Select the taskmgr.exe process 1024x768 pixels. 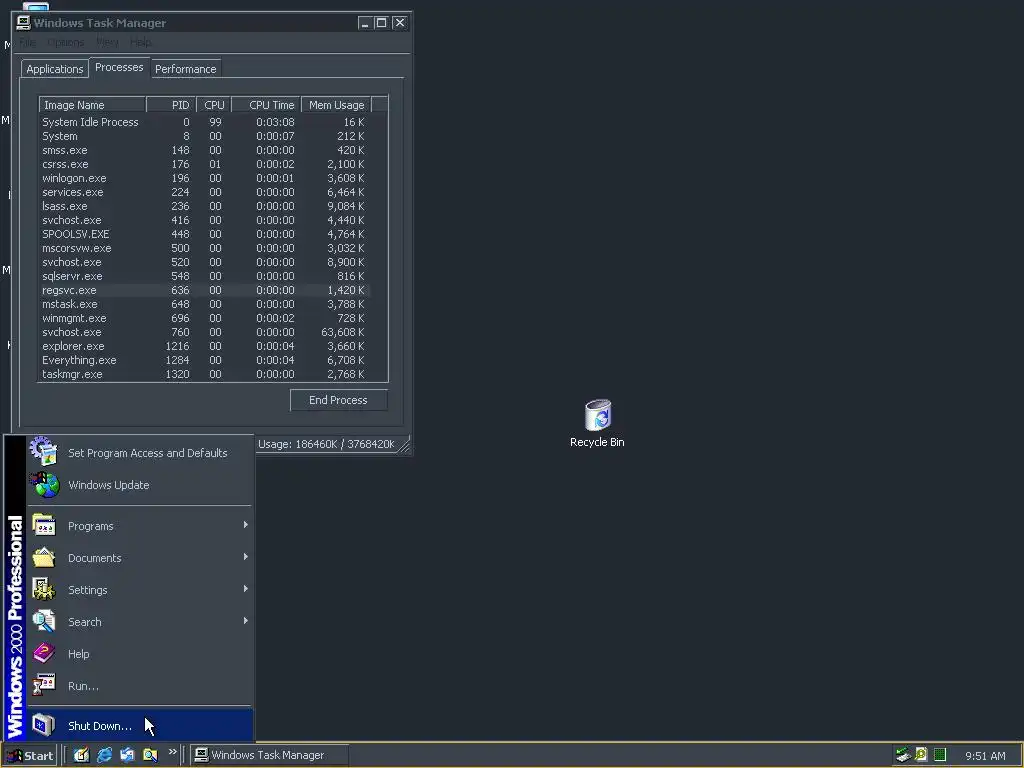[x=204, y=374]
